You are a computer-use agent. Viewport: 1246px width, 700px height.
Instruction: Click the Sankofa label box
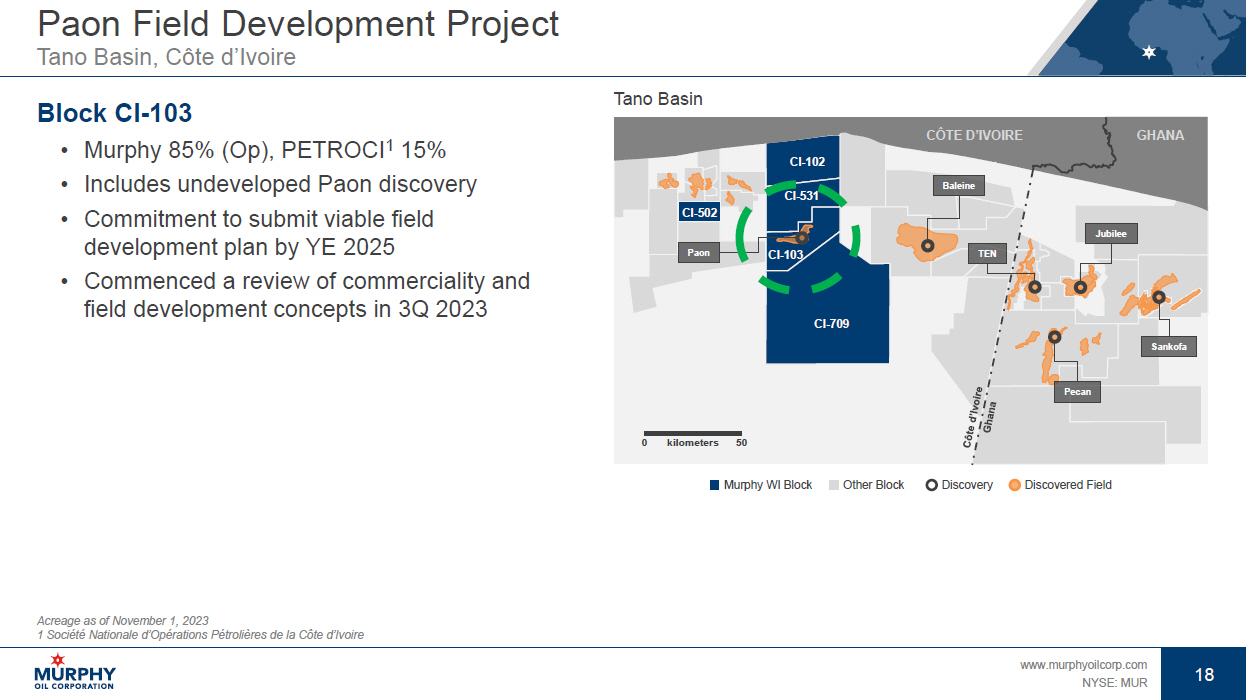[x=1169, y=347]
